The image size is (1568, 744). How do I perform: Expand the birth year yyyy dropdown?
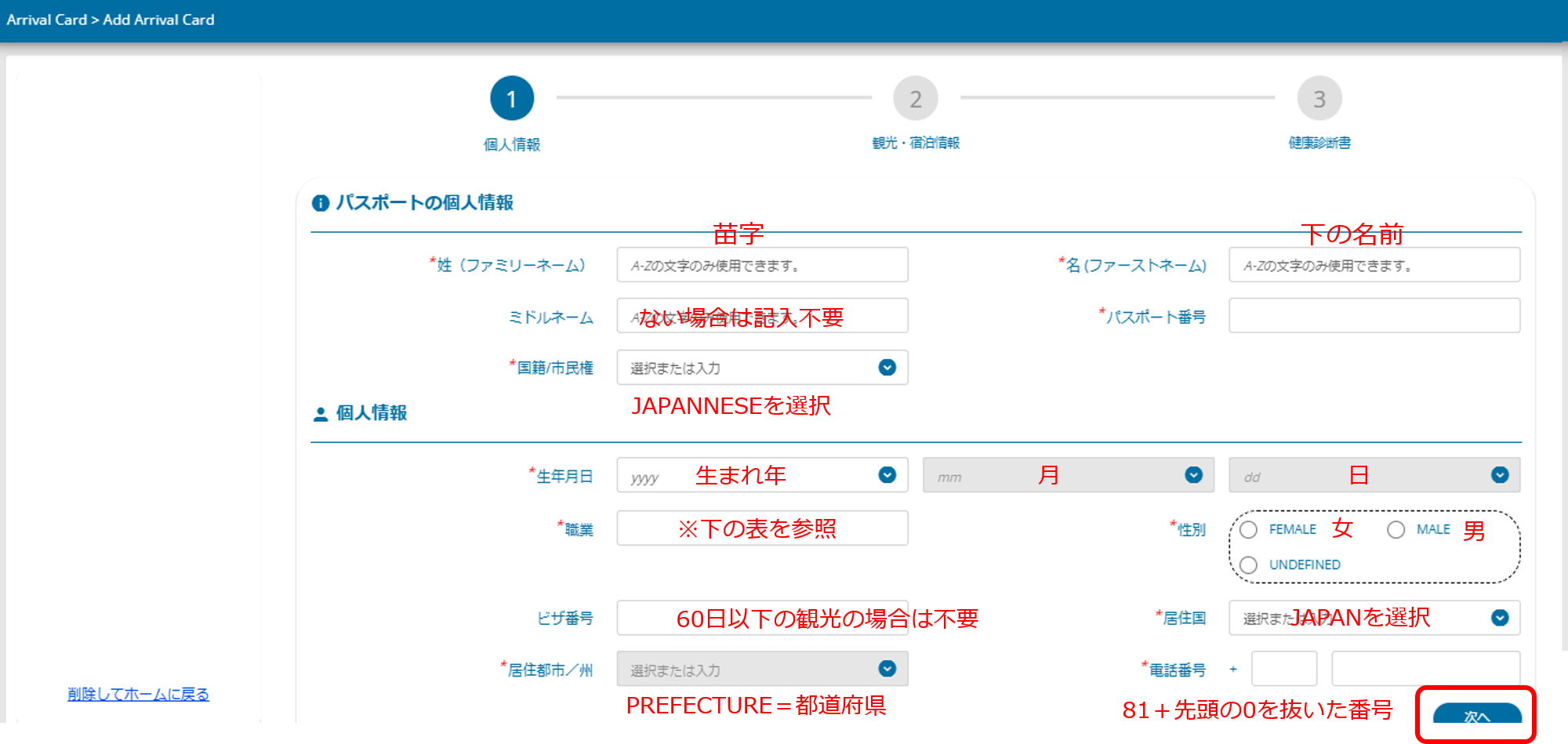click(x=887, y=475)
